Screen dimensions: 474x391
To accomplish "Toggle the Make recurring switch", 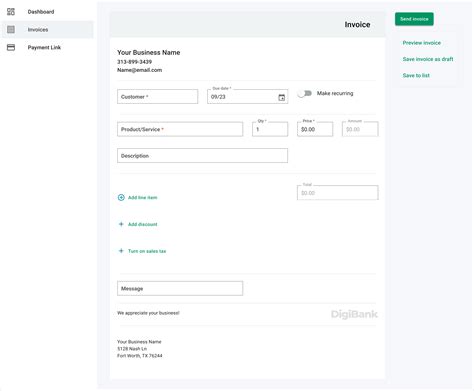I will [304, 93].
